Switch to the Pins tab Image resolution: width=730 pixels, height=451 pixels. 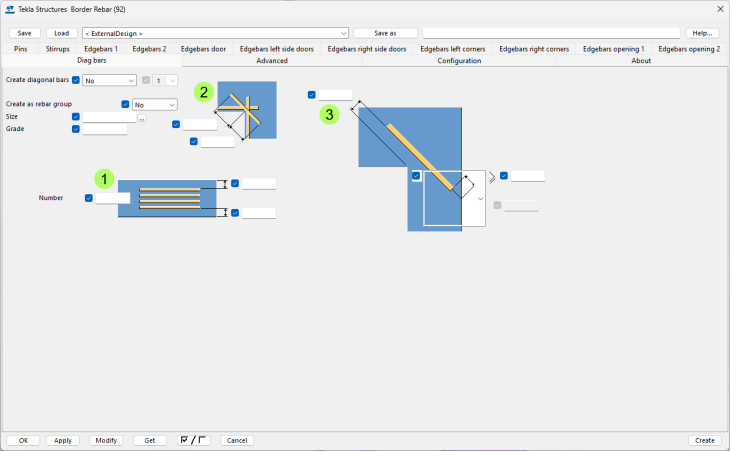20,49
